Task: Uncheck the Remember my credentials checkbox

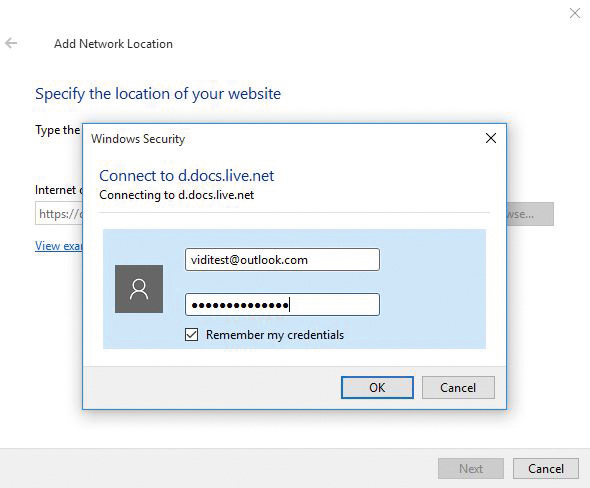Action: coord(192,334)
